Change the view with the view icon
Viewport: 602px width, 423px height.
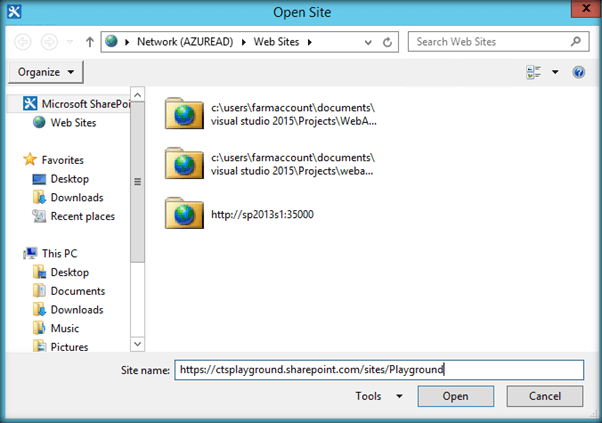pos(533,72)
